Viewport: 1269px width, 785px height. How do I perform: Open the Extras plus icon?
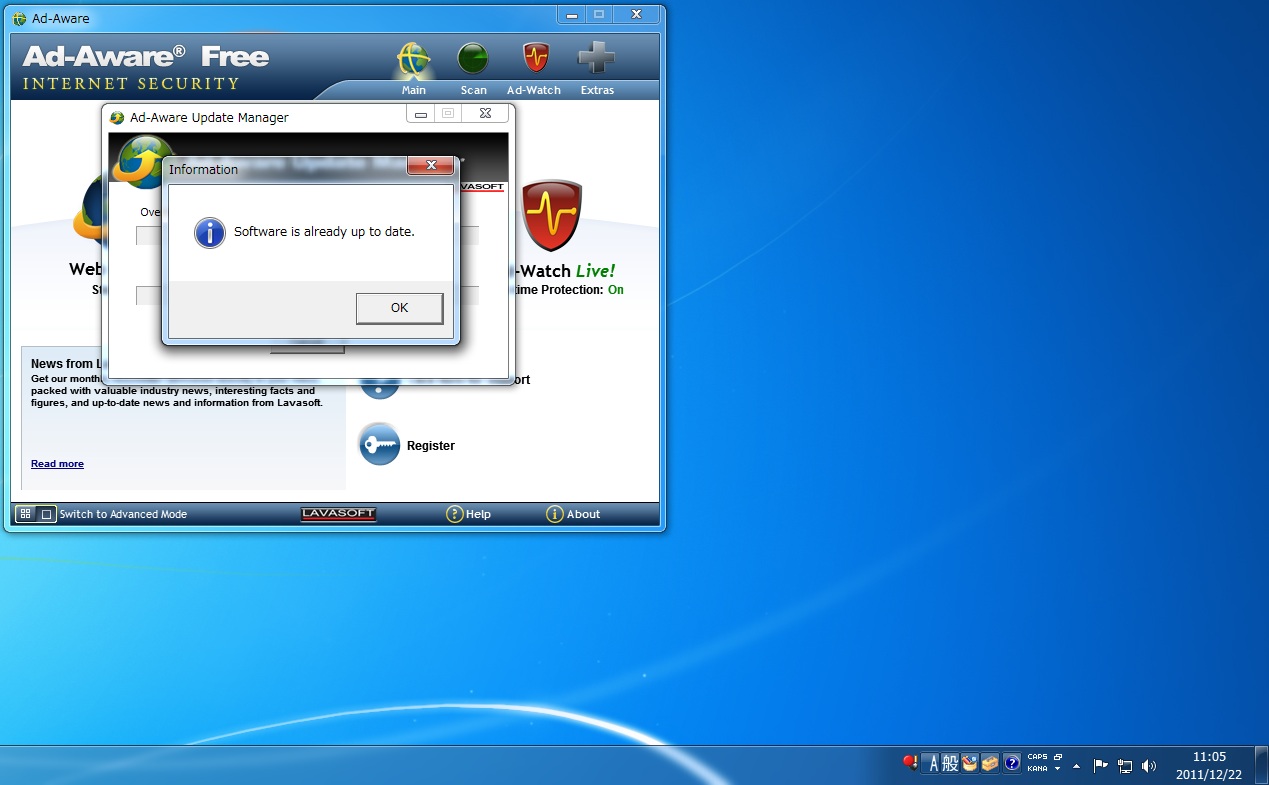[597, 58]
